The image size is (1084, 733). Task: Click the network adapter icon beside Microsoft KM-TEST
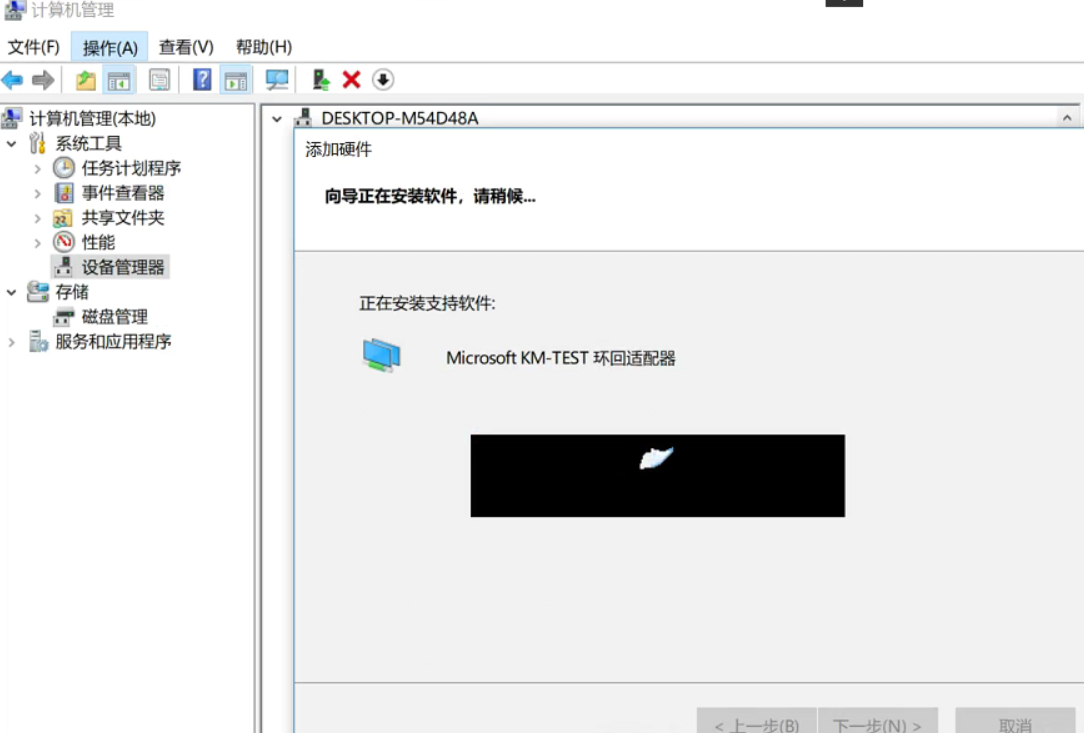pyautogui.click(x=381, y=355)
